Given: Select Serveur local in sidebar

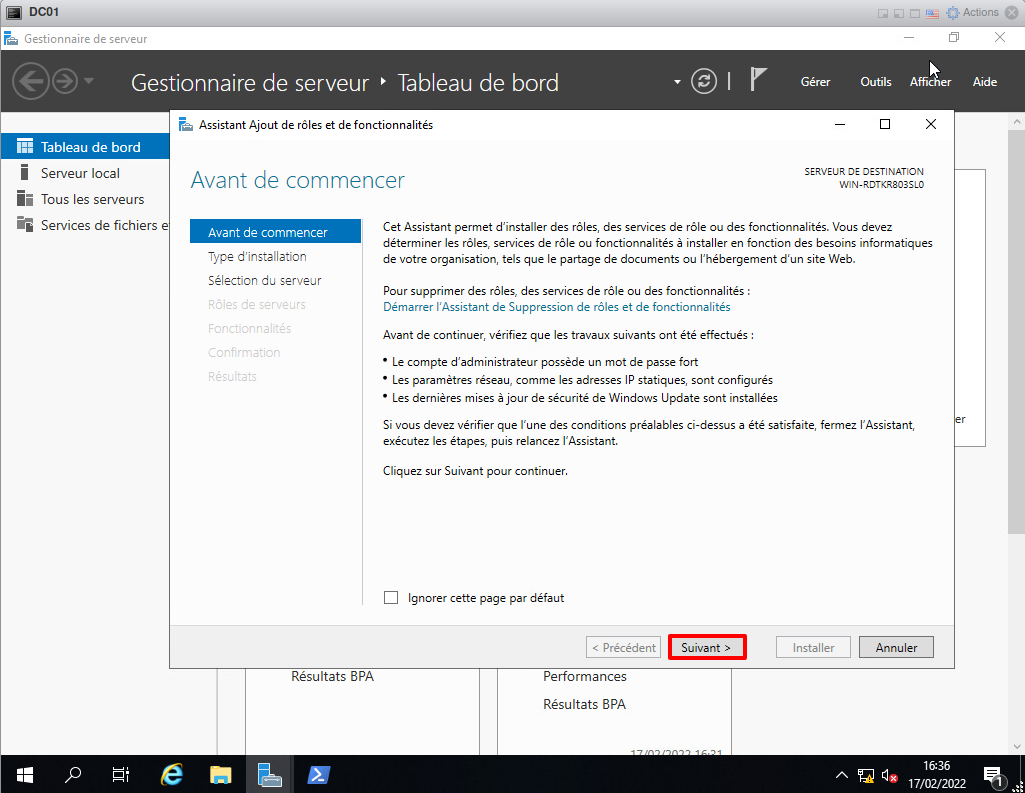Looking at the screenshot, I should [80, 173].
